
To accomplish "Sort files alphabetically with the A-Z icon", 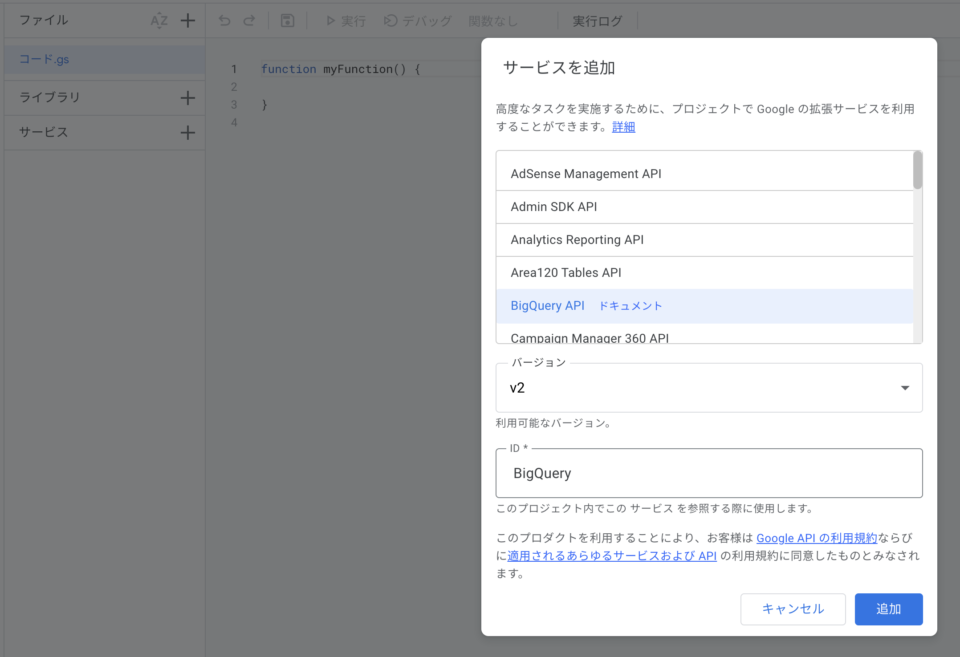I will [x=158, y=19].
